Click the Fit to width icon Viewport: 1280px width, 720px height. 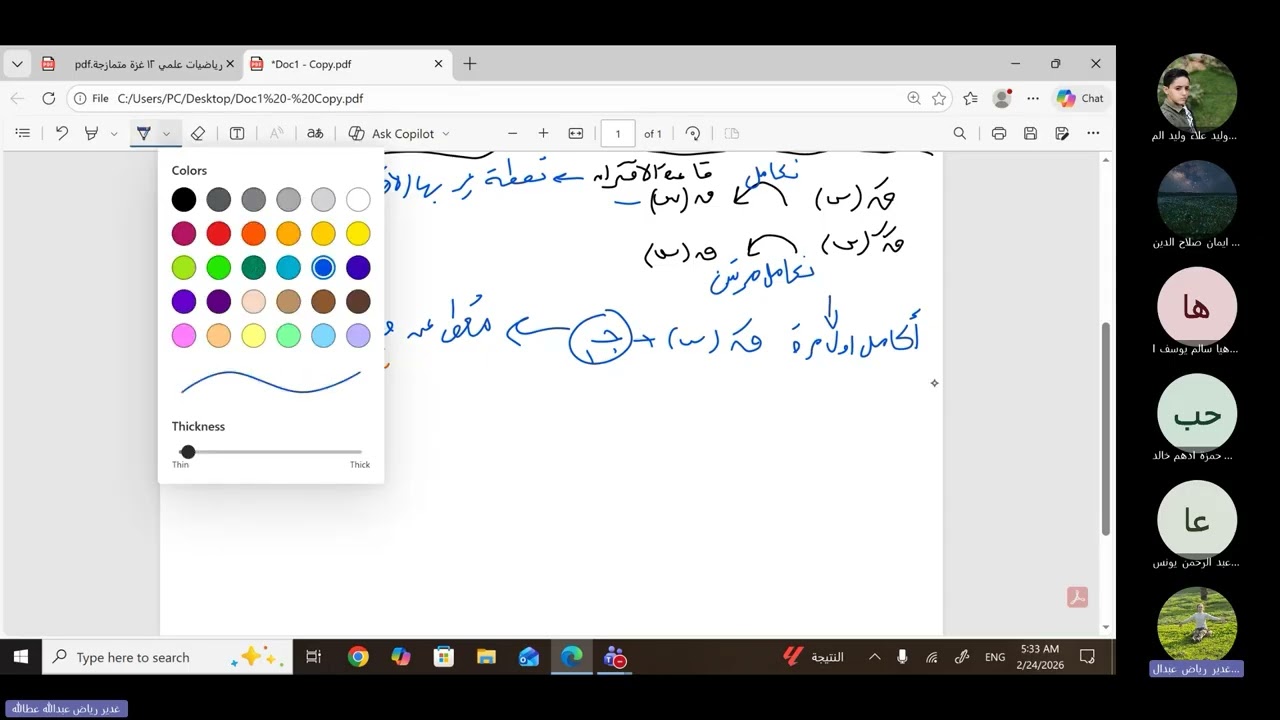576,133
